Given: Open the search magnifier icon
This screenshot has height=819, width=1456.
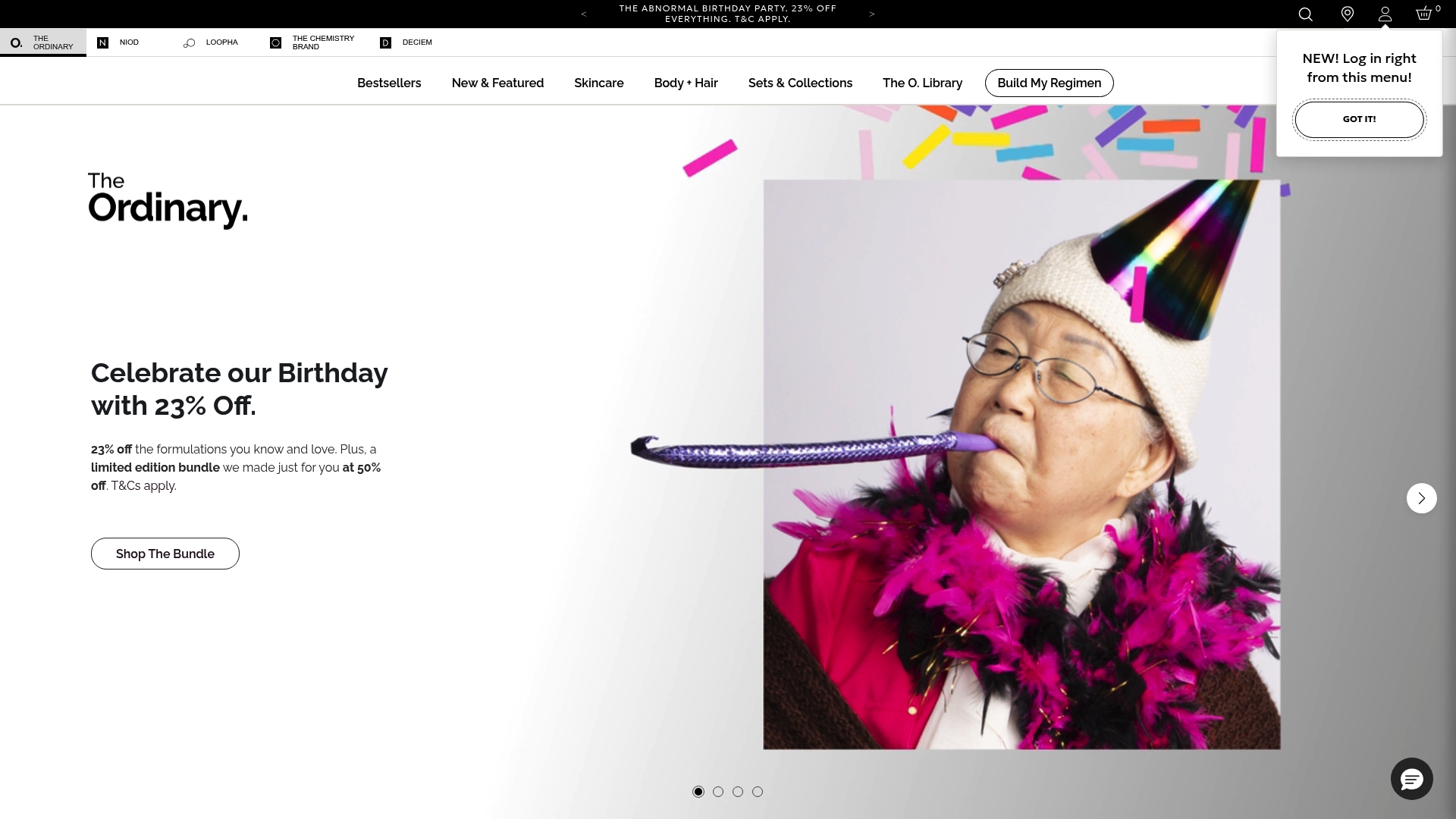Looking at the screenshot, I should click(1305, 14).
